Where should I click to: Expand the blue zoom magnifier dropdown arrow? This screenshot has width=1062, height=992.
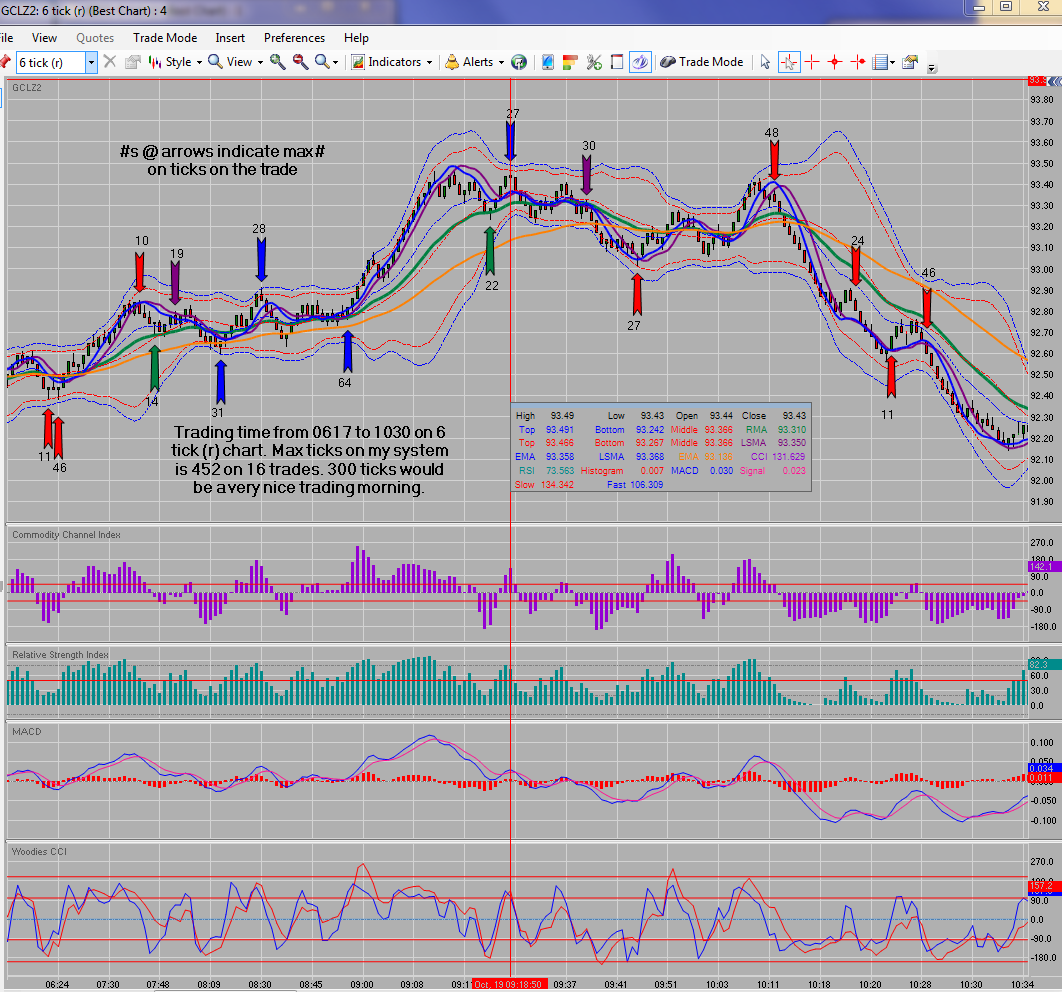335,62
